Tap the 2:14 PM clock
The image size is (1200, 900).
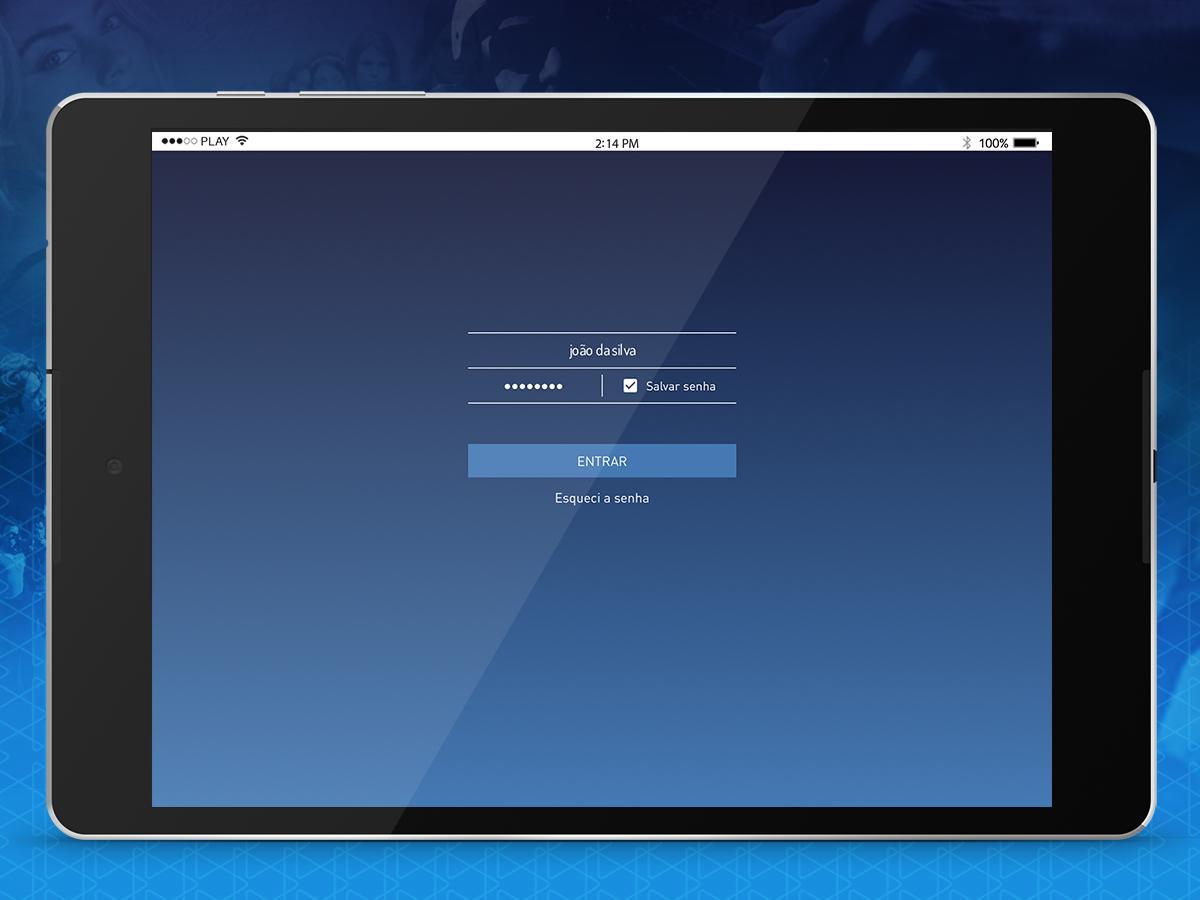click(x=616, y=143)
